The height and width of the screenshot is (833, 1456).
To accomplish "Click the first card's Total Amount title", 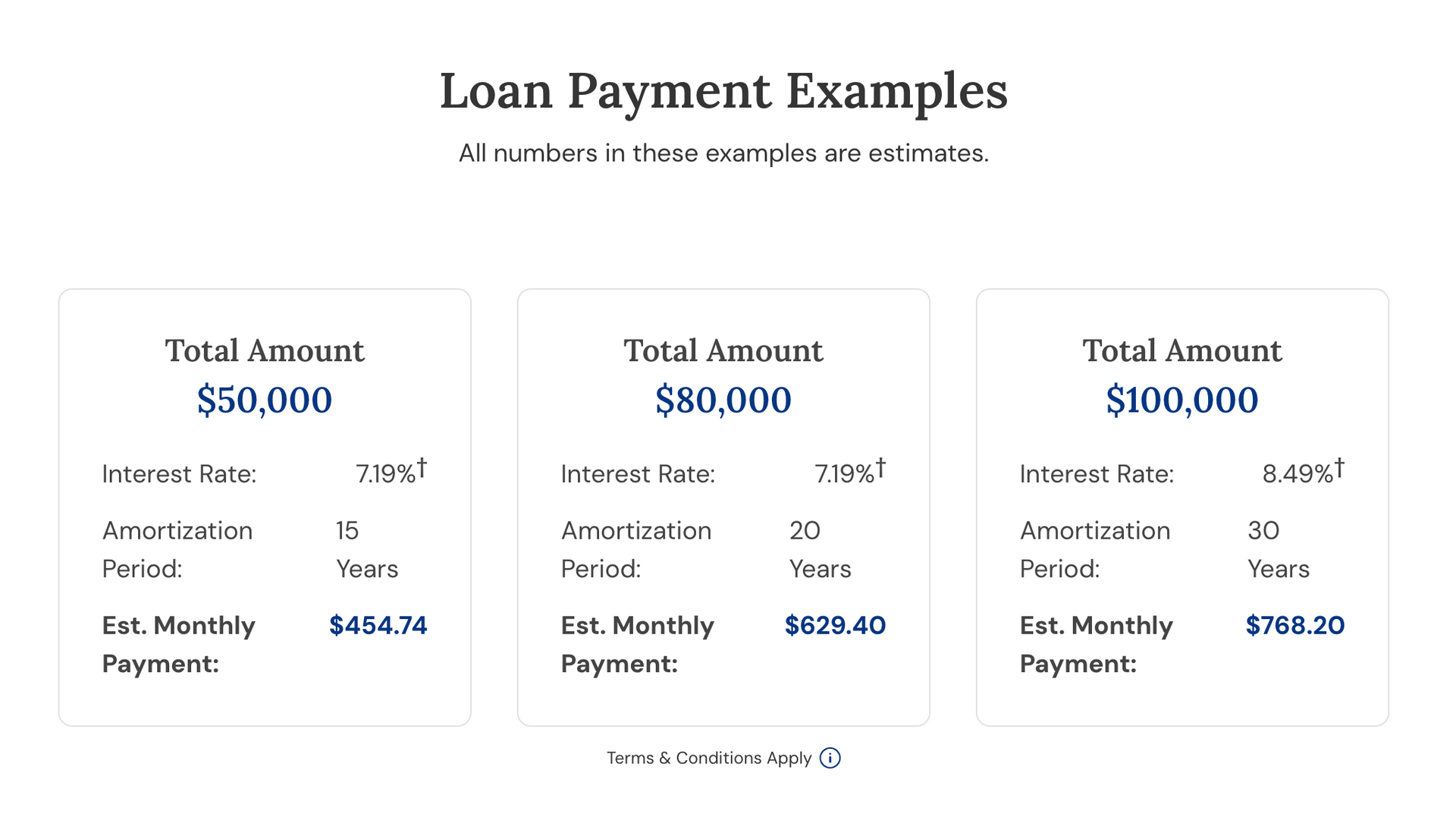I will coord(265,350).
